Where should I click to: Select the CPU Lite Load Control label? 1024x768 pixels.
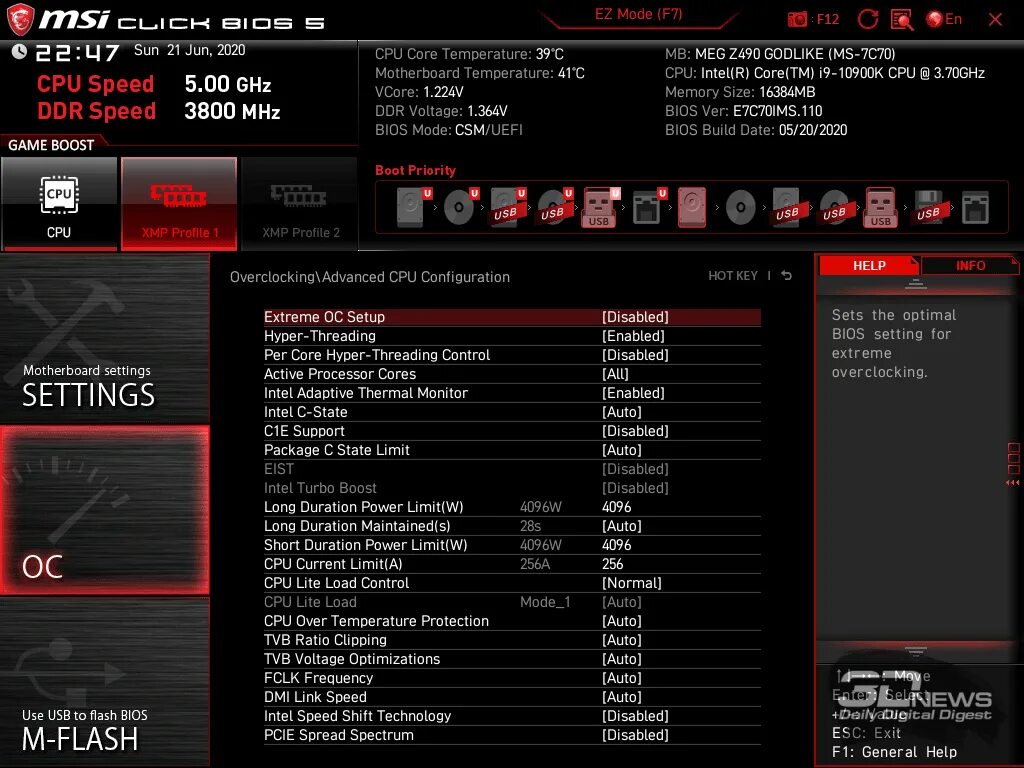336,583
